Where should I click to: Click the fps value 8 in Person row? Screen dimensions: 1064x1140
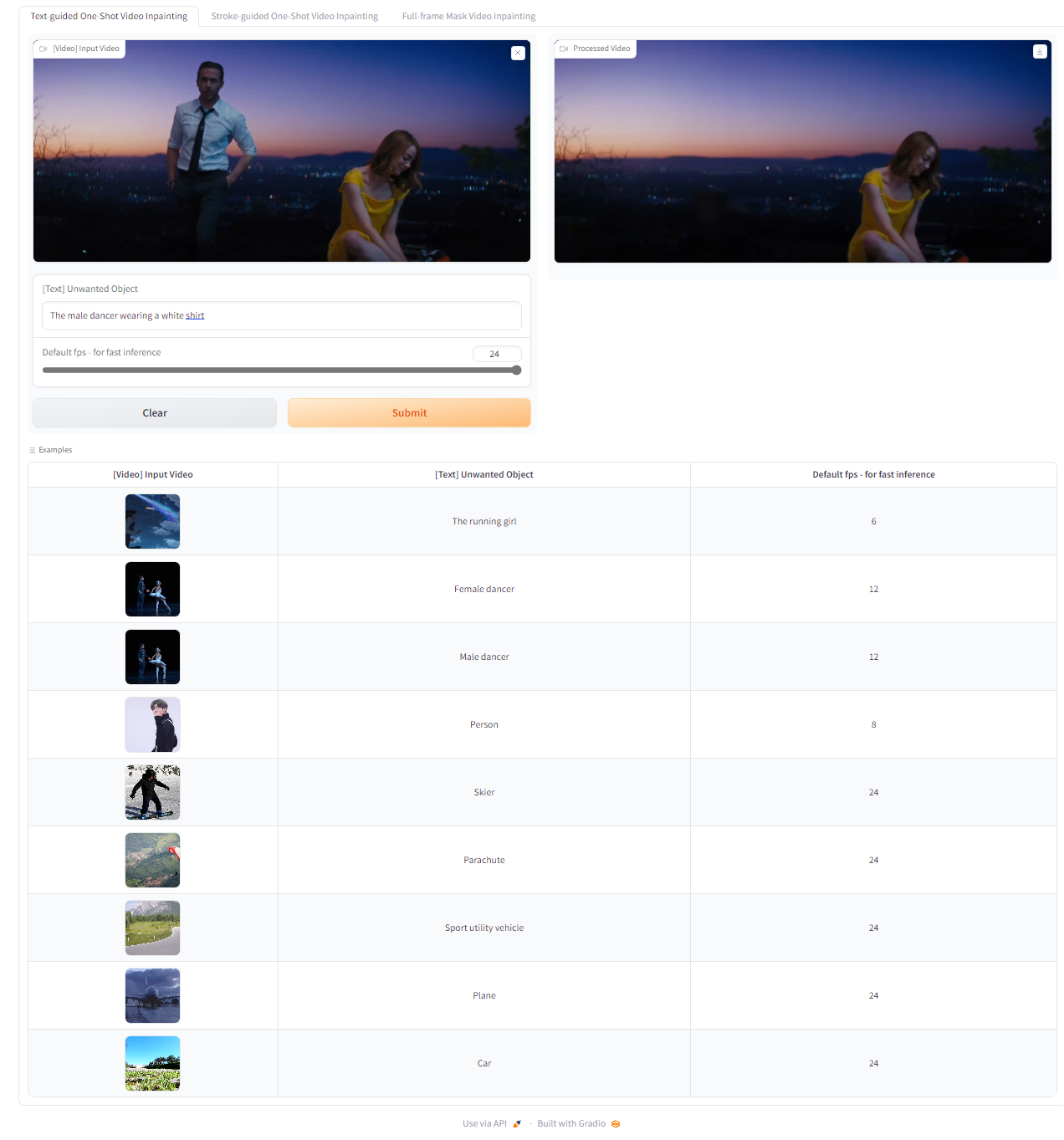(x=874, y=724)
